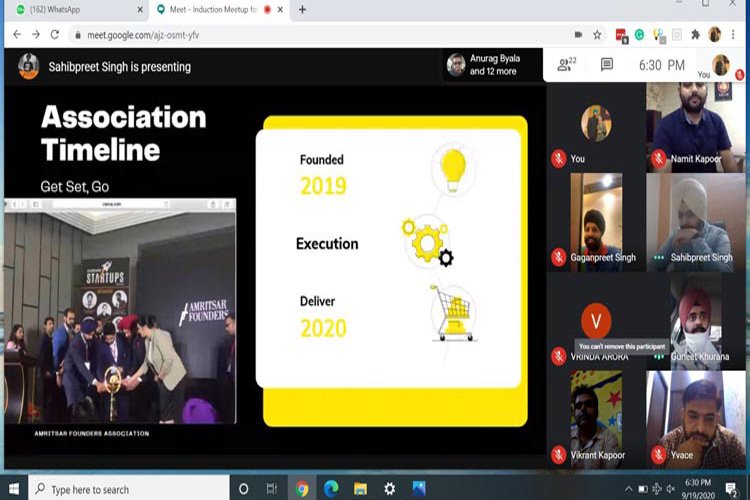Click the Execution label on slide

point(327,244)
